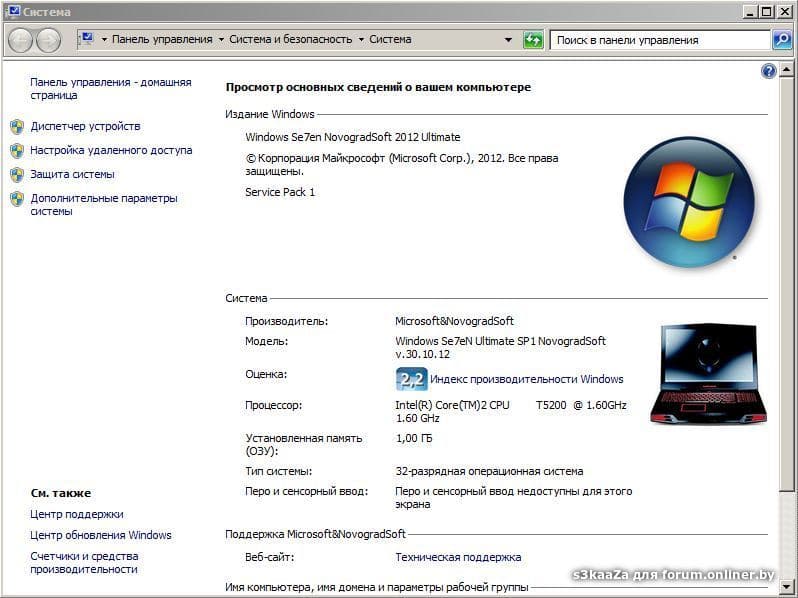
Task: Click the Forward navigation arrow
Action: click(x=49, y=40)
